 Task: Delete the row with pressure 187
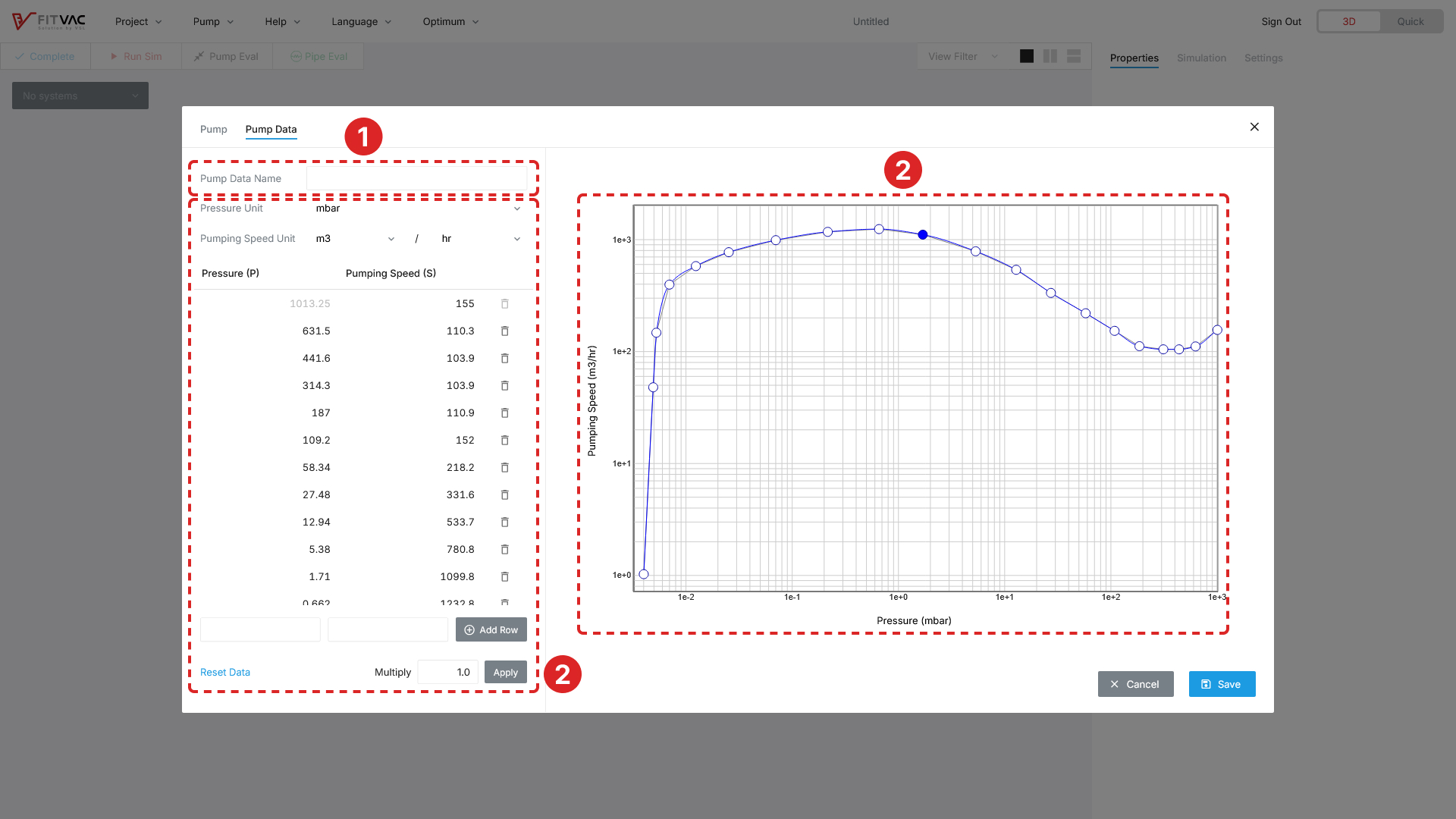[x=504, y=413]
